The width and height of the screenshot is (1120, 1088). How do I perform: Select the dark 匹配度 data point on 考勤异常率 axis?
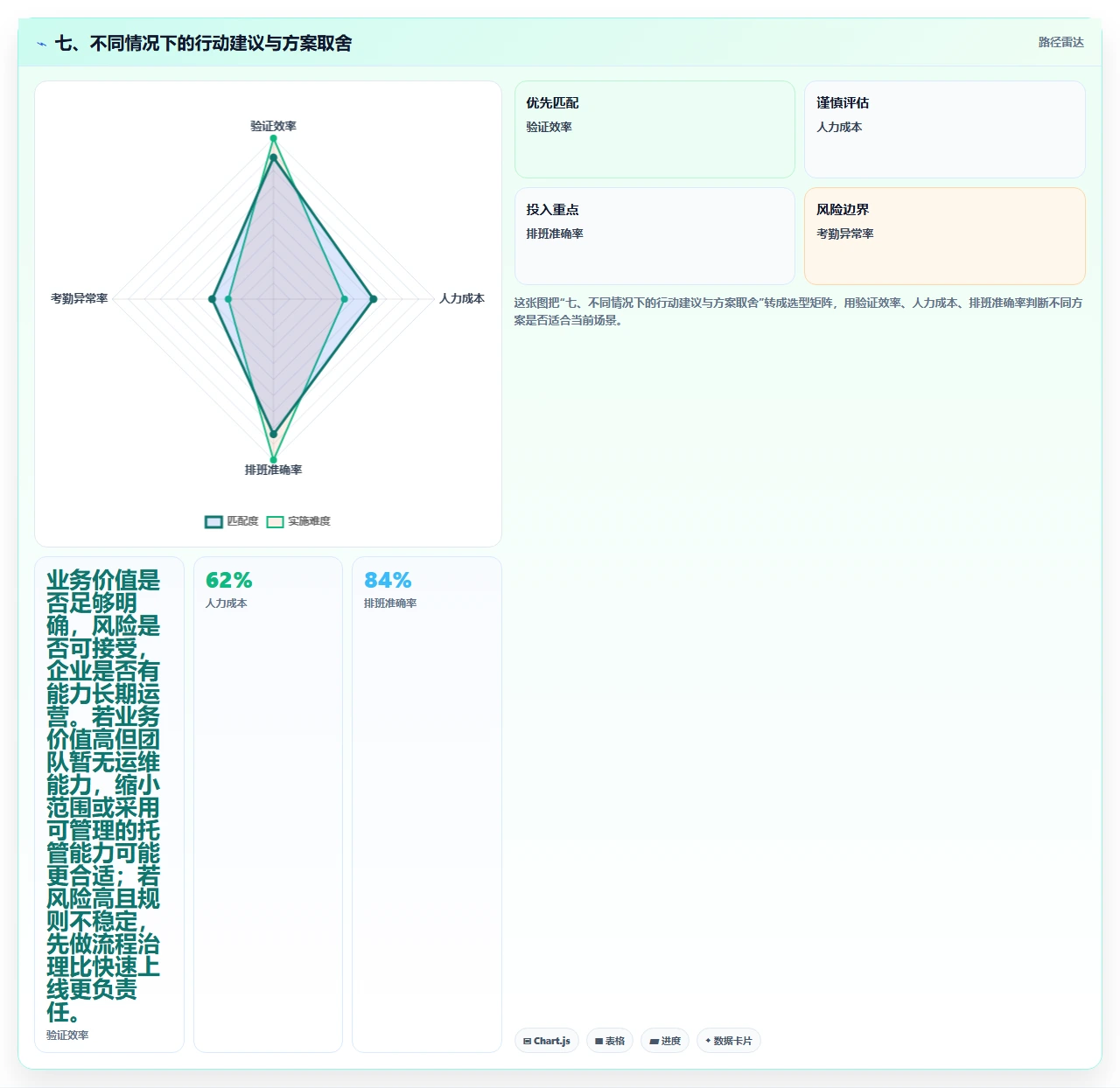[x=212, y=299]
